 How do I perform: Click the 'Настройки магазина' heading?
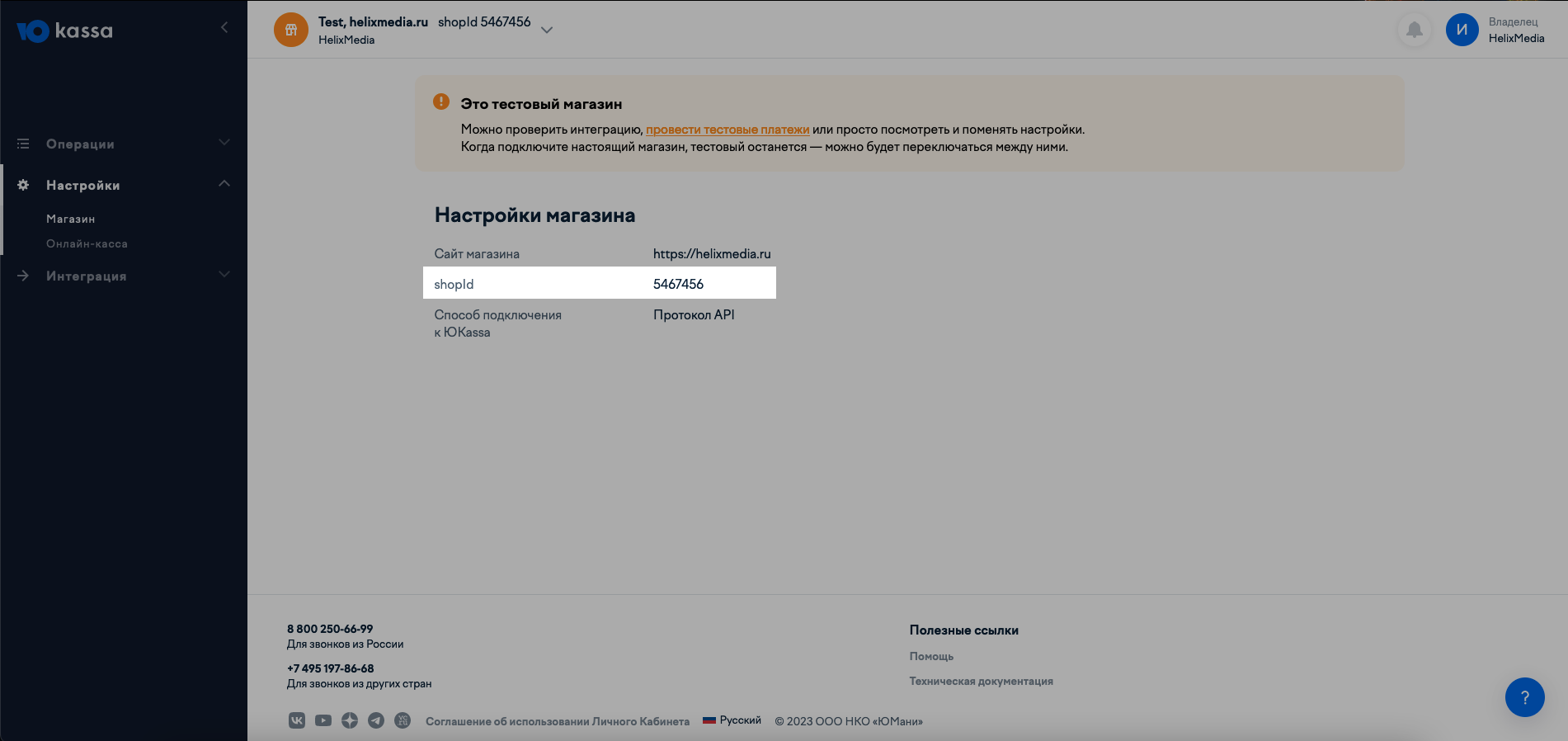click(535, 215)
